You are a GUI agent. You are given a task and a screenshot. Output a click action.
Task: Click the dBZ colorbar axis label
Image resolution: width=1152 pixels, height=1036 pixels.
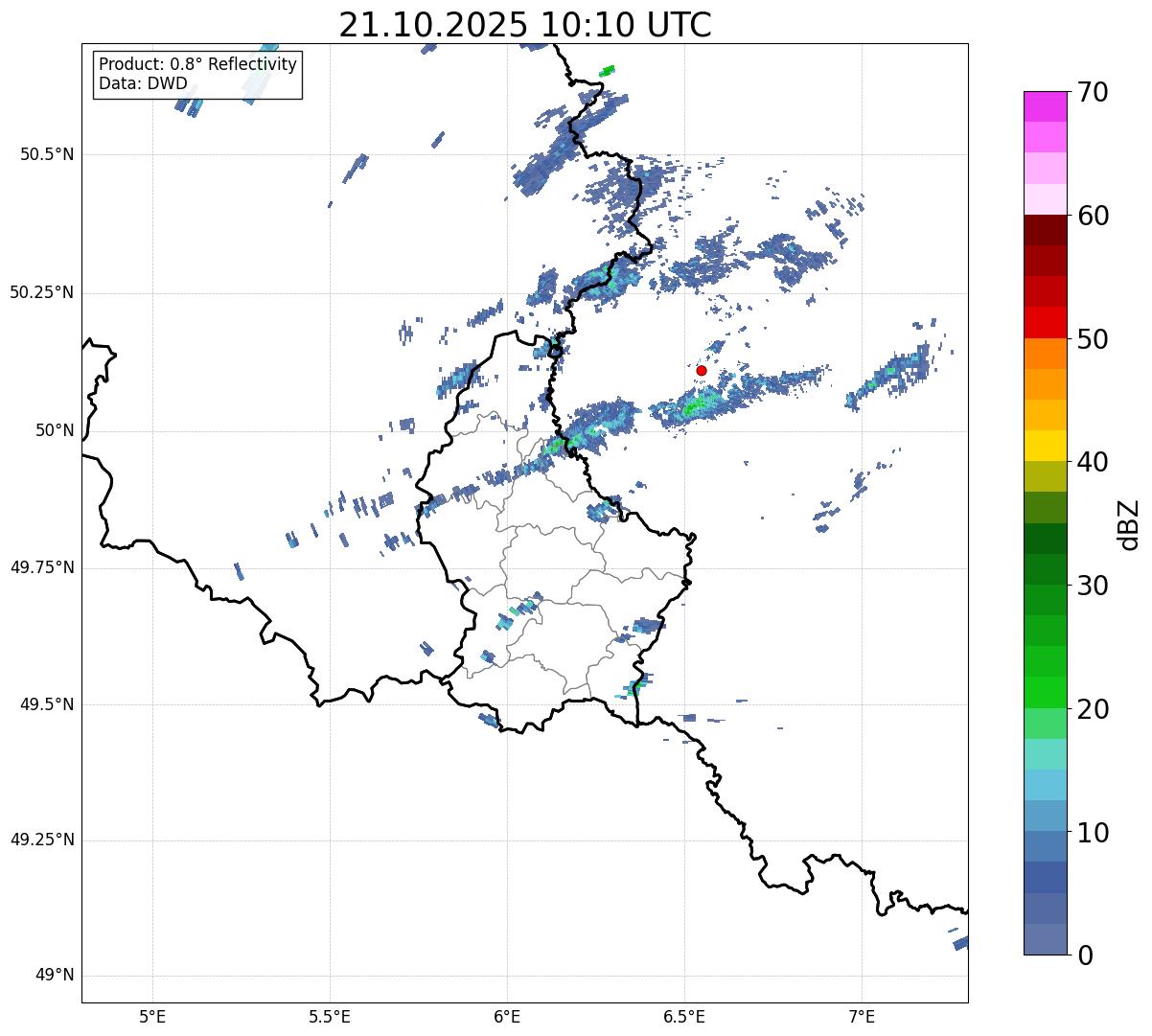point(1129,524)
